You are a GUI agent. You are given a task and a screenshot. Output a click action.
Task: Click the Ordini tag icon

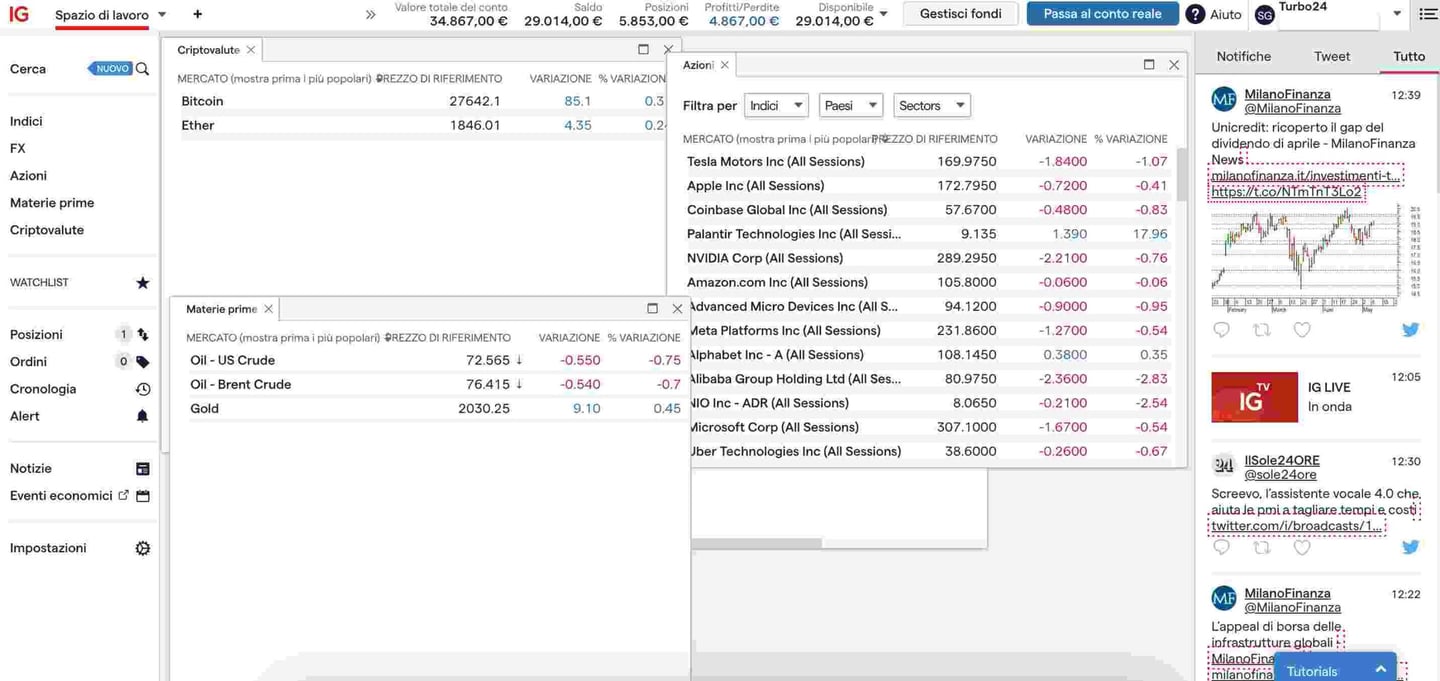[x=142, y=362]
